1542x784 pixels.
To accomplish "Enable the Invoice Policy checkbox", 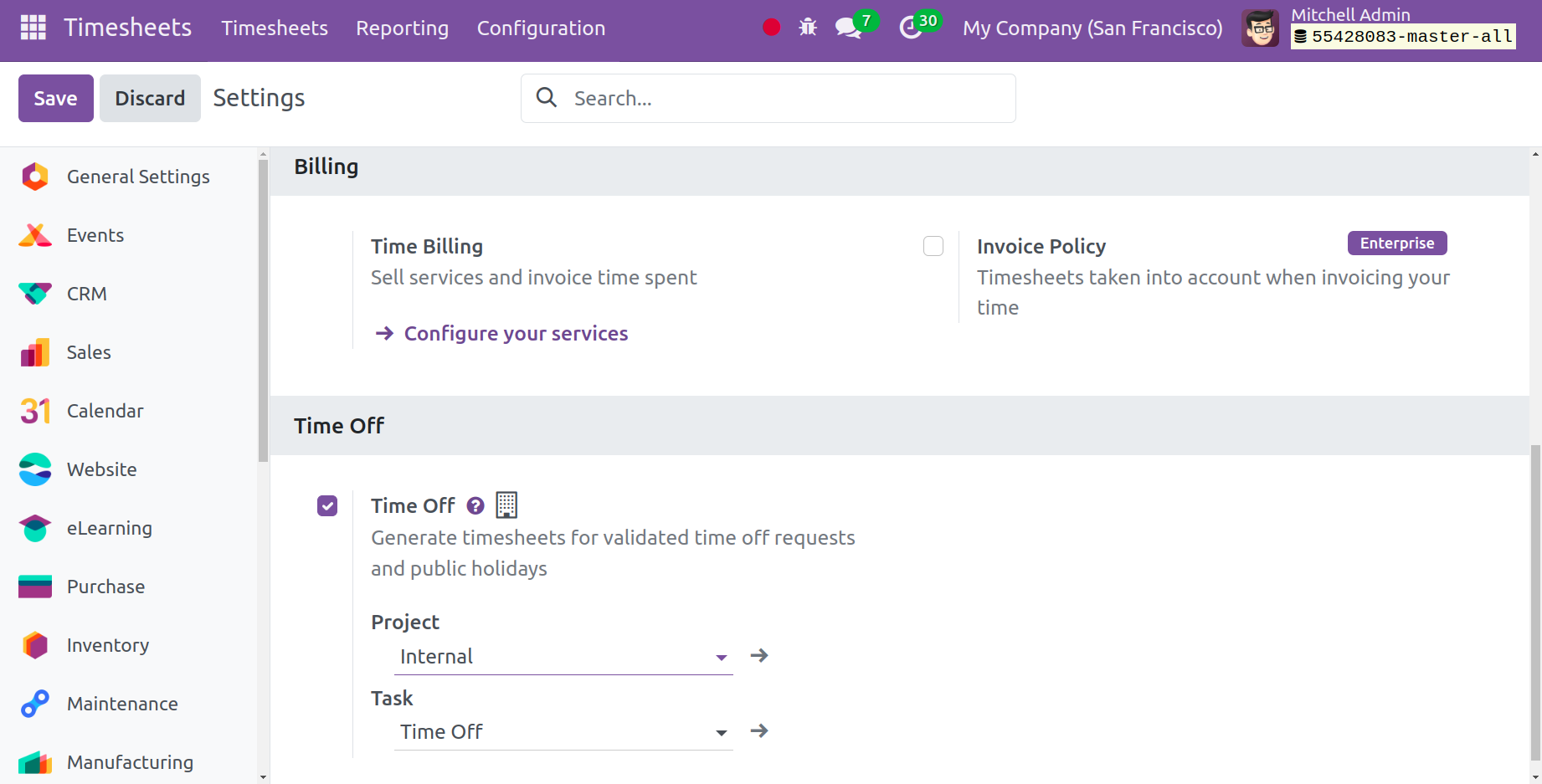I will (x=933, y=246).
